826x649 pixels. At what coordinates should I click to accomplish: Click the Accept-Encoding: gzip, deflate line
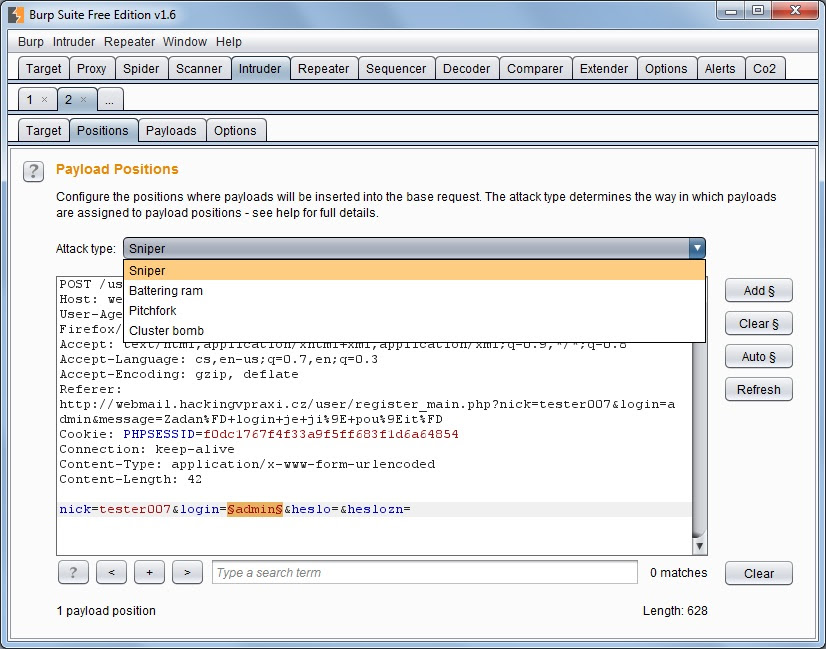click(179, 374)
